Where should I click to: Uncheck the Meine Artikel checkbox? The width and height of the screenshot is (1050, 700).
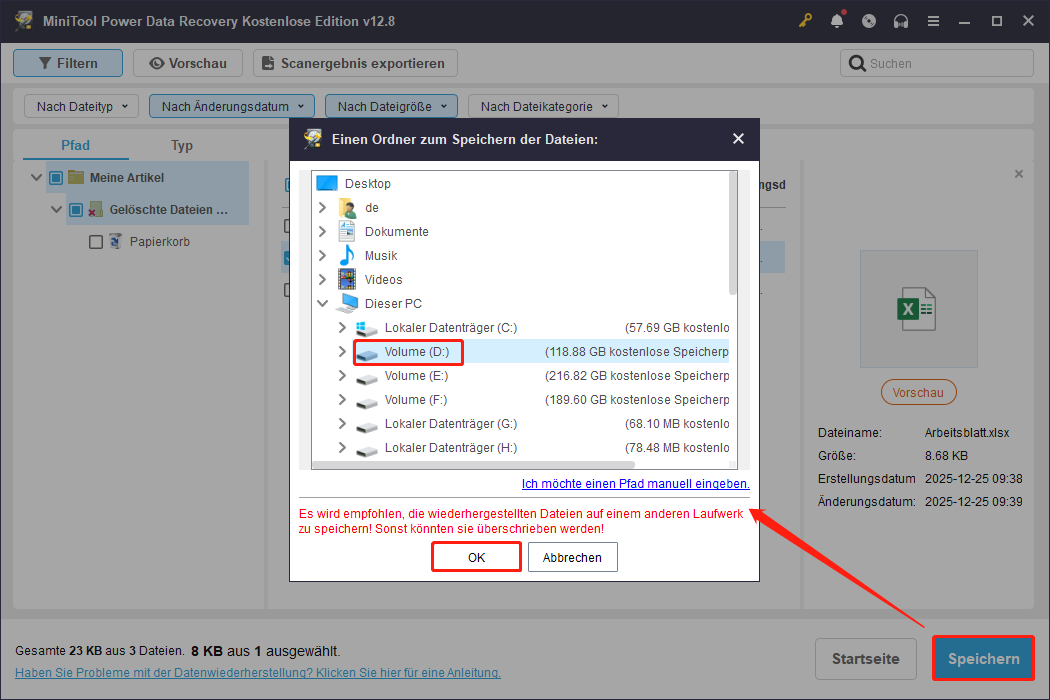[x=57, y=177]
